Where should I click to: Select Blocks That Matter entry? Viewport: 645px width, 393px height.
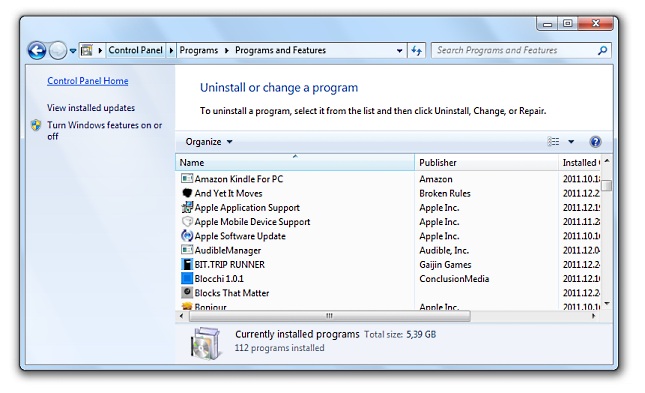[232, 293]
